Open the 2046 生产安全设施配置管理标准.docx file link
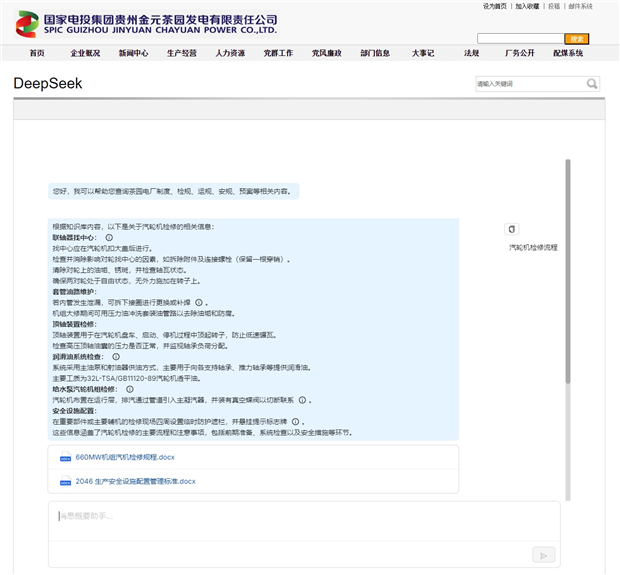The width and height of the screenshot is (620, 575). [x=136, y=481]
